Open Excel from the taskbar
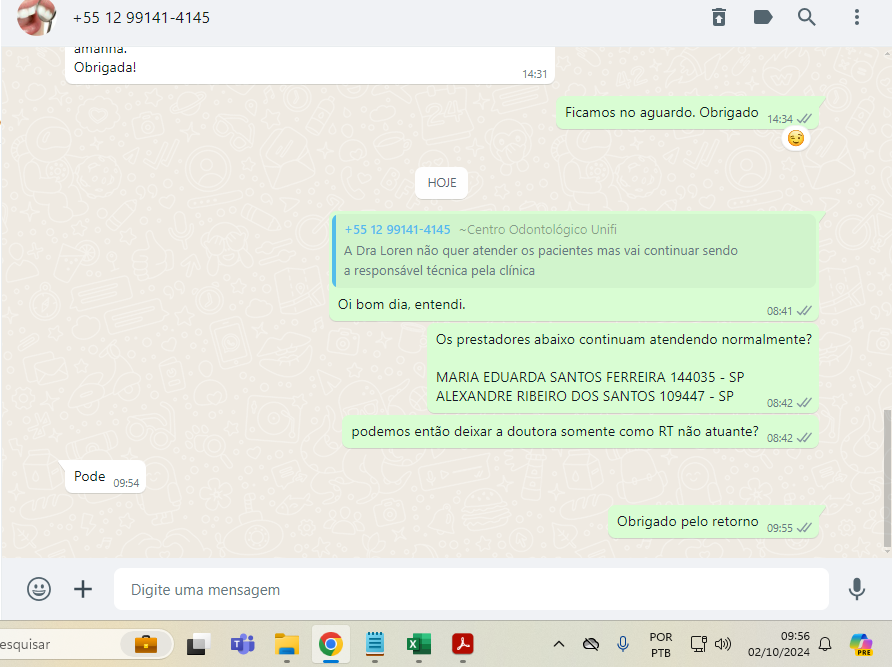The width and height of the screenshot is (892, 667). click(x=418, y=644)
